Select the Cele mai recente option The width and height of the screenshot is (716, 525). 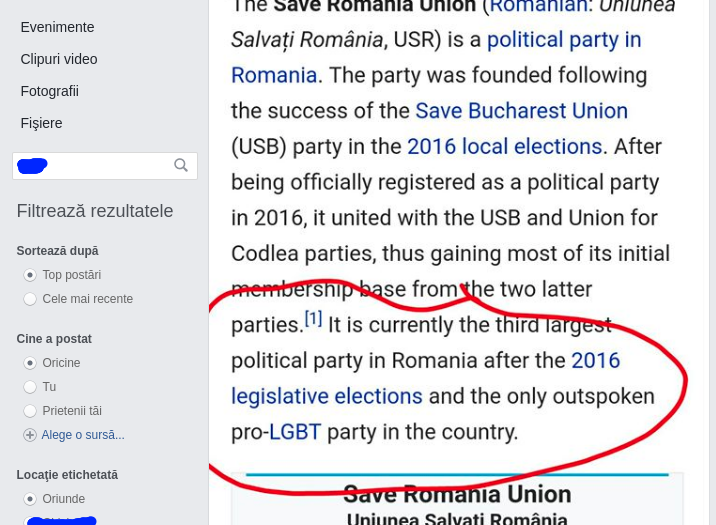[x=30, y=299]
